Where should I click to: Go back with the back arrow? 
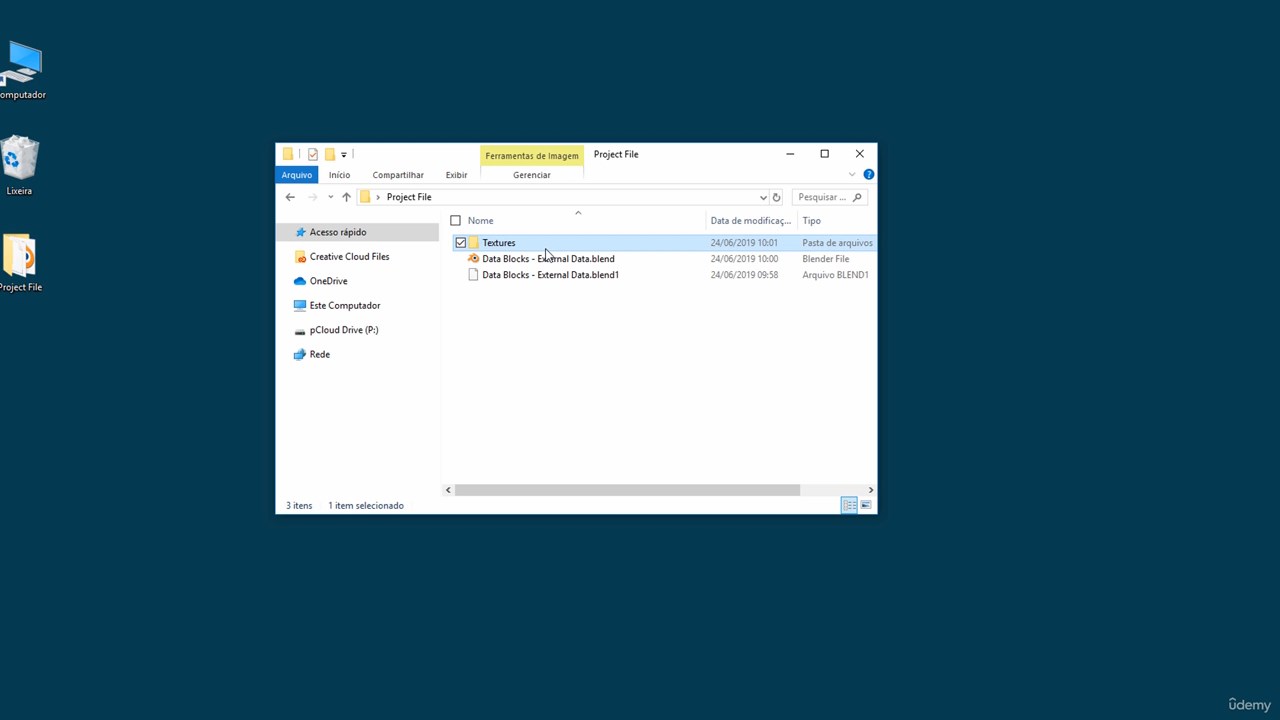290,197
